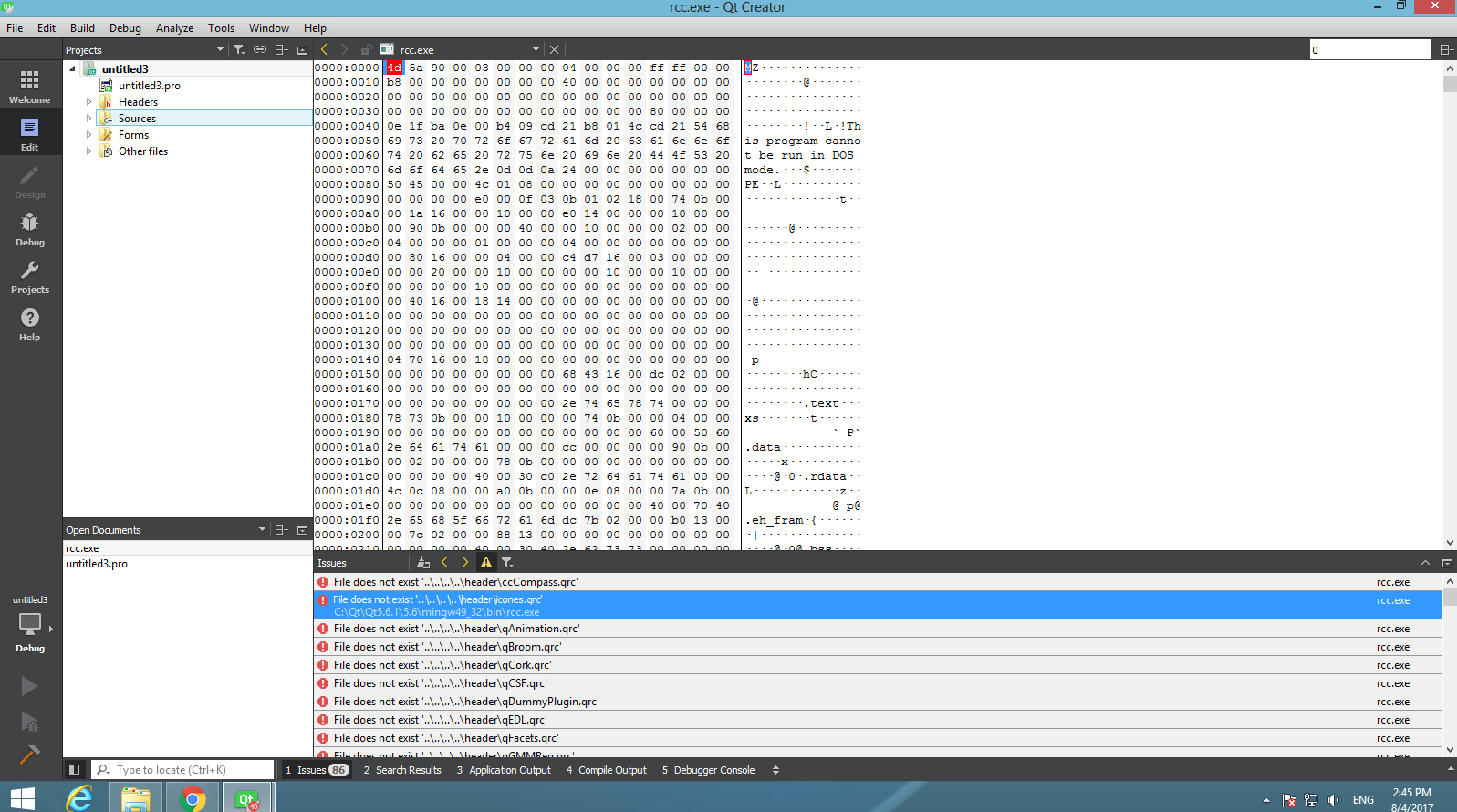
Task: Open the Issues output tab
Action: (317, 770)
